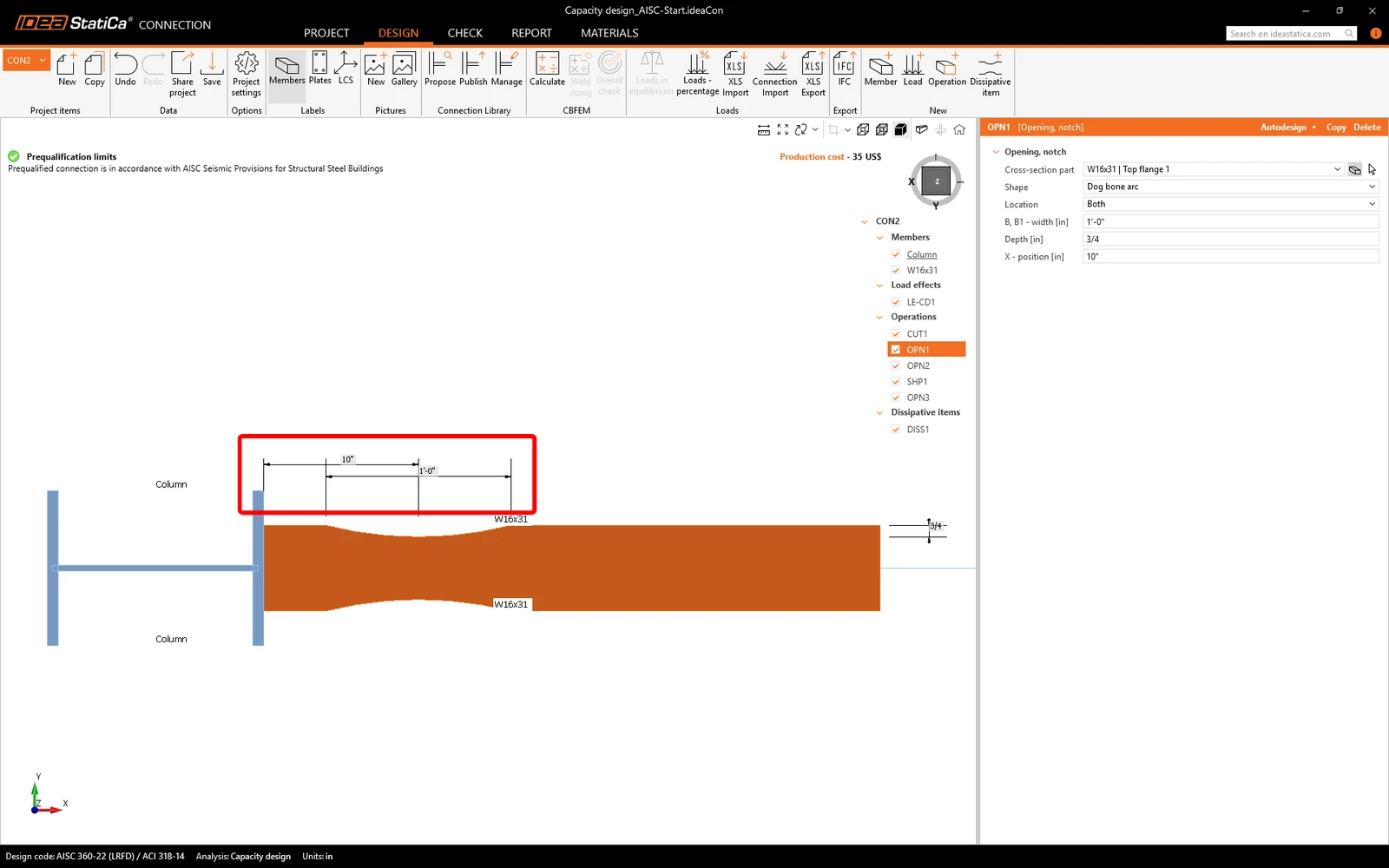Image resolution: width=1389 pixels, height=868 pixels.
Task: Collapse the Members tree group
Action: click(879, 237)
